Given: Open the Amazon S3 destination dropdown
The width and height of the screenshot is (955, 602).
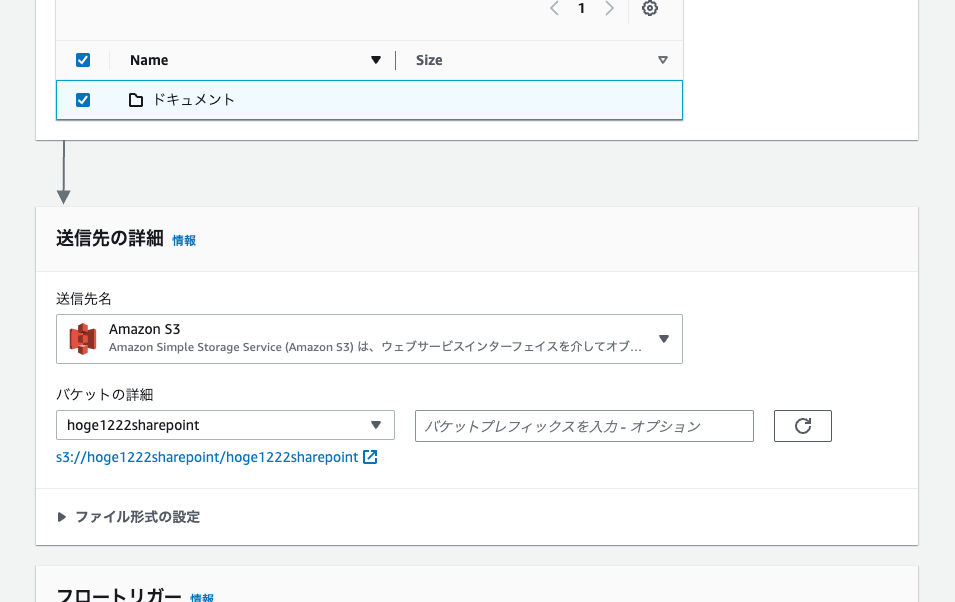Looking at the screenshot, I should 663,338.
